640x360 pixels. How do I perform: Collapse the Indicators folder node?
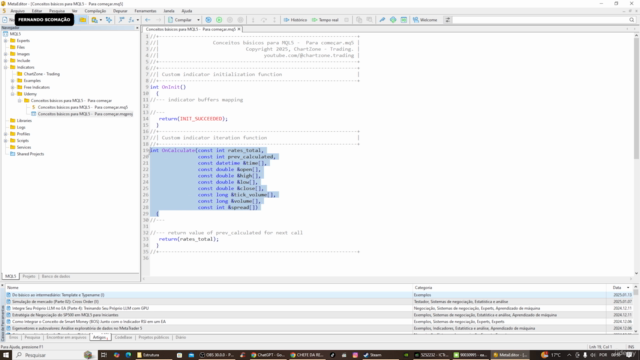pos(6,67)
